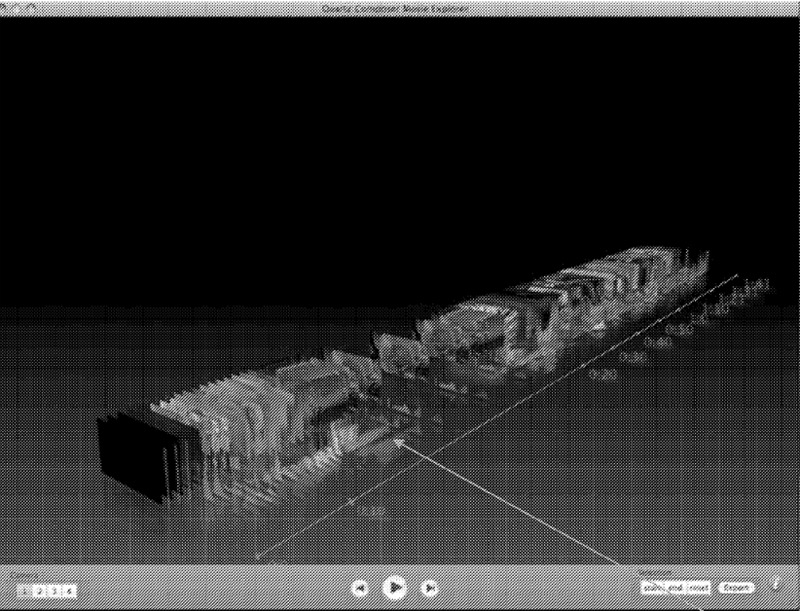
Task: Select camera 2 in the Camera selector
Action: tap(39, 591)
